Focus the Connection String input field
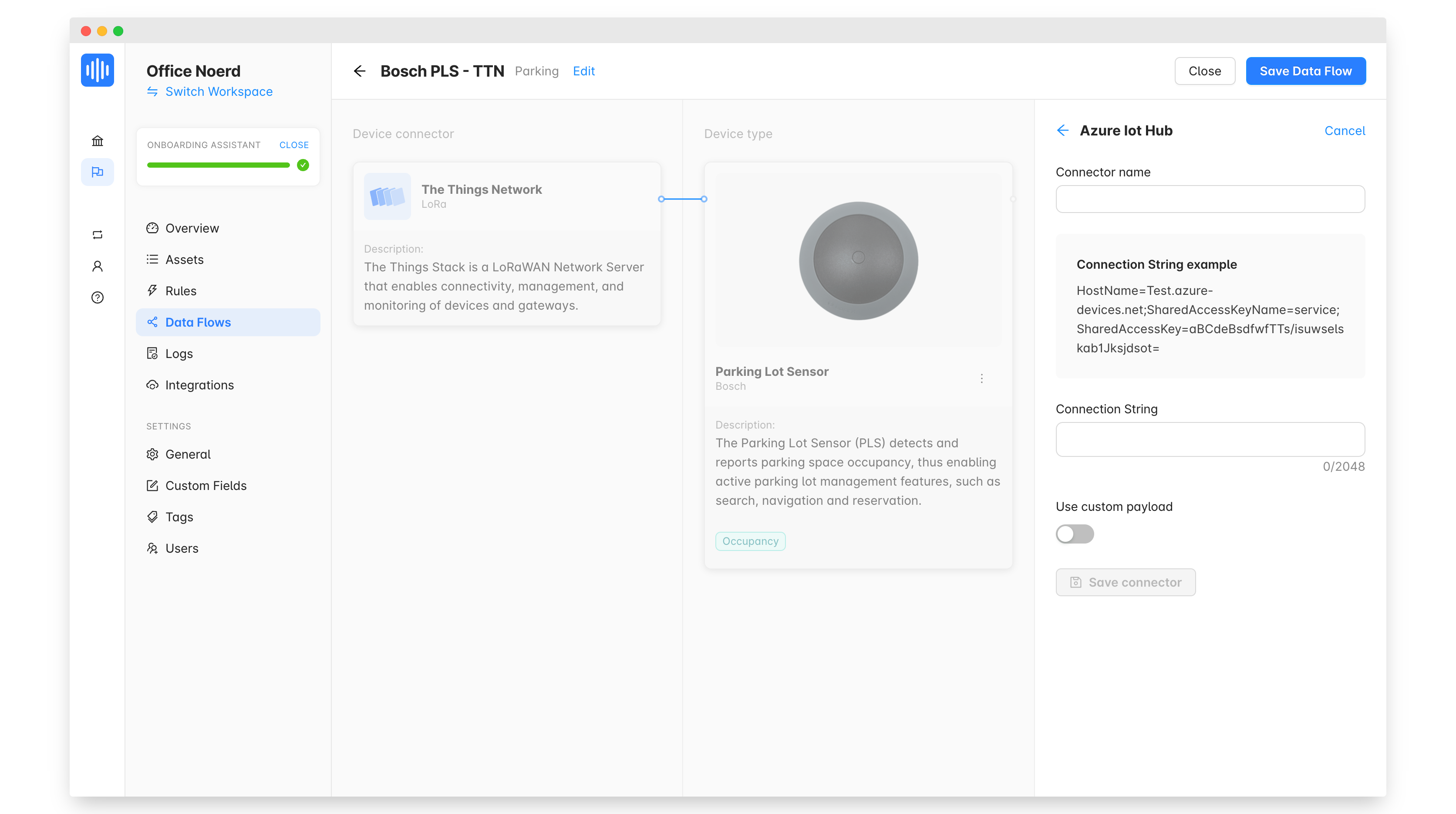 [x=1210, y=439]
